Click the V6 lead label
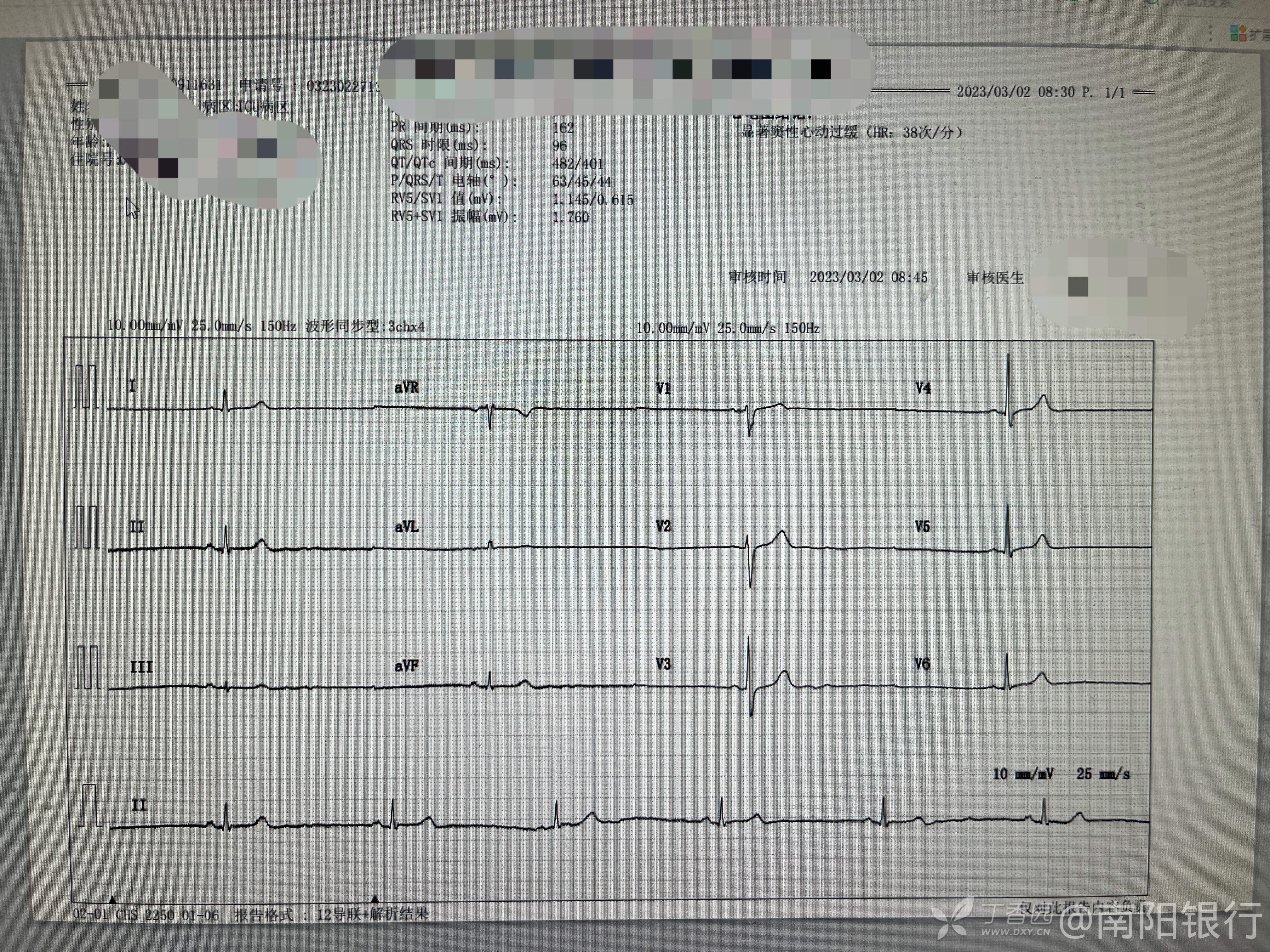The image size is (1270, 952). pyautogui.click(x=922, y=664)
